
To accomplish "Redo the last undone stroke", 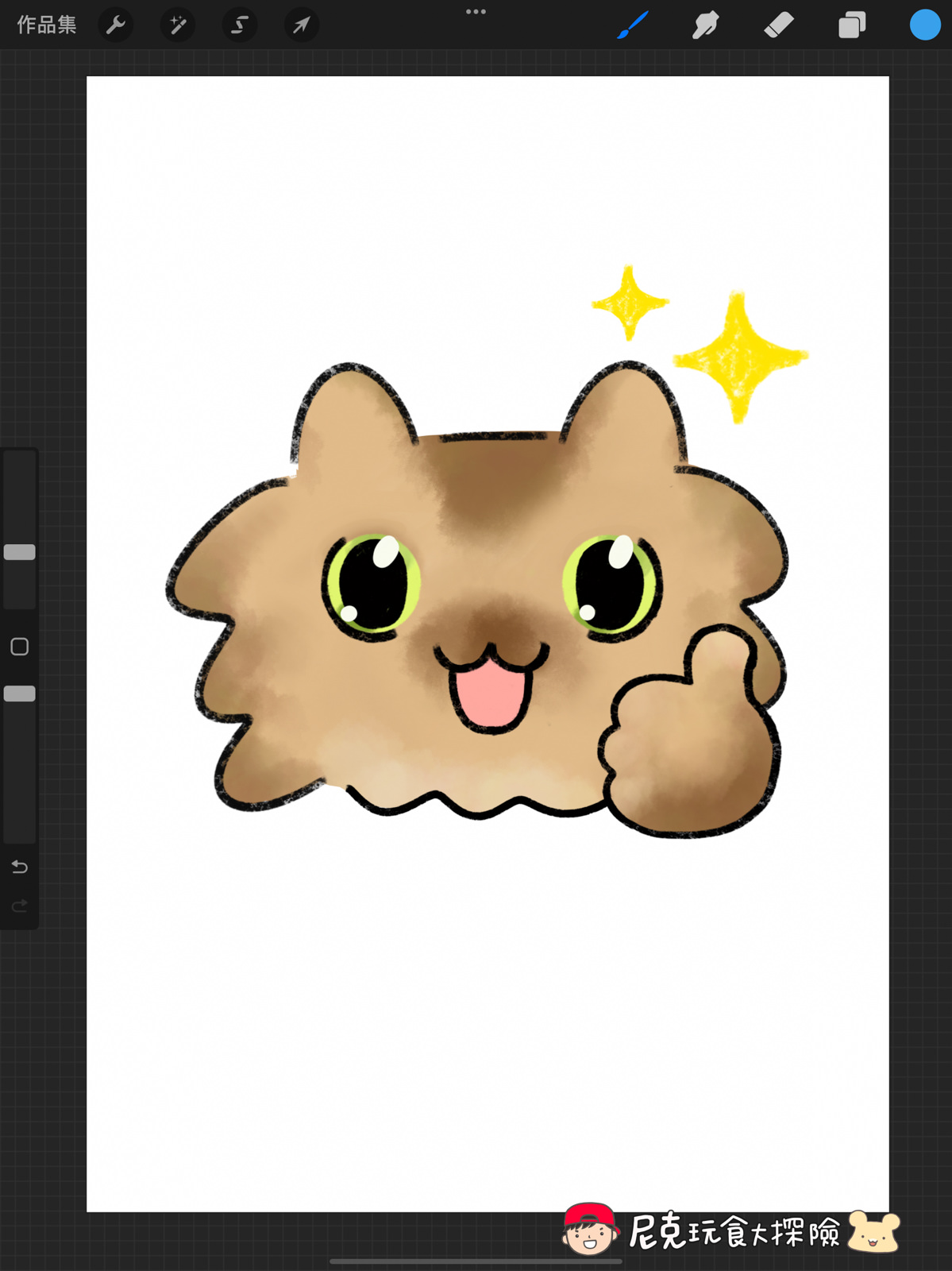I will [x=20, y=906].
